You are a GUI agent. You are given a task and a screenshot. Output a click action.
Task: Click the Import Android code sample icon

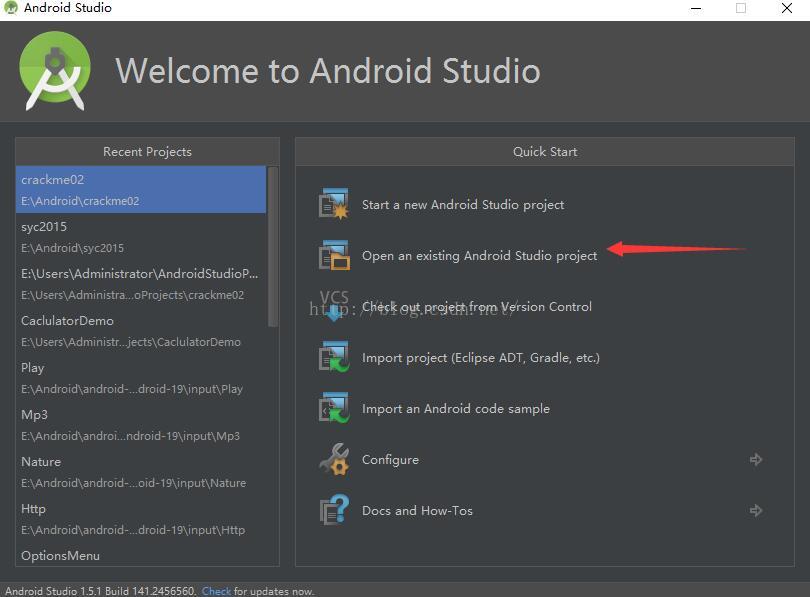[x=334, y=409]
